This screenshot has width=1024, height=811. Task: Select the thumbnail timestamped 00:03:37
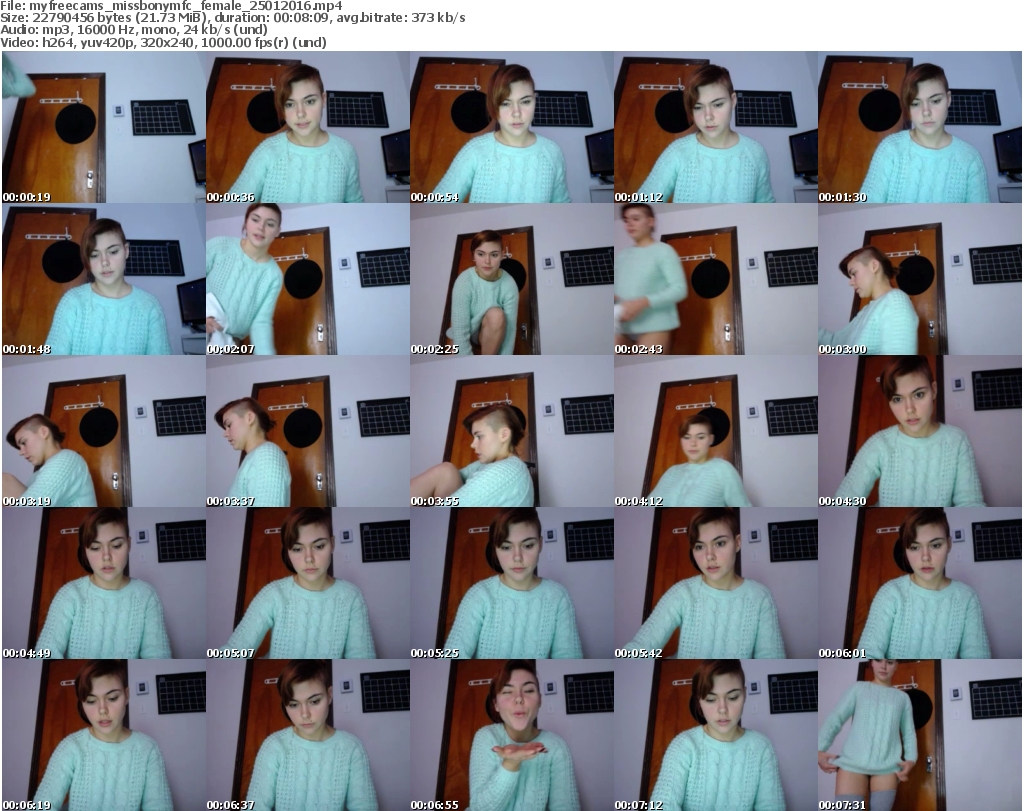click(308, 432)
